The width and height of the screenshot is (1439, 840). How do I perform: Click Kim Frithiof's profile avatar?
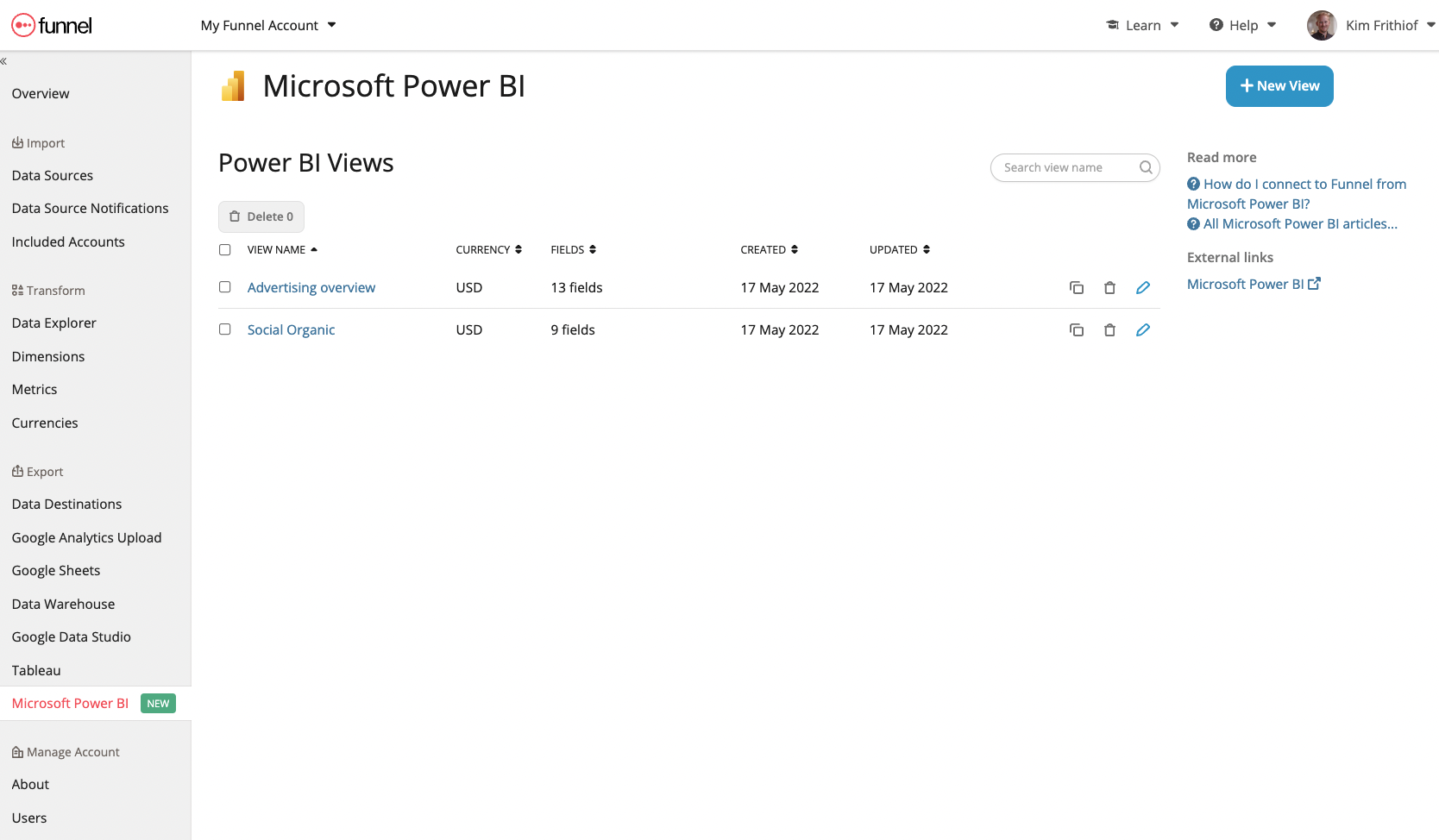click(x=1322, y=25)
